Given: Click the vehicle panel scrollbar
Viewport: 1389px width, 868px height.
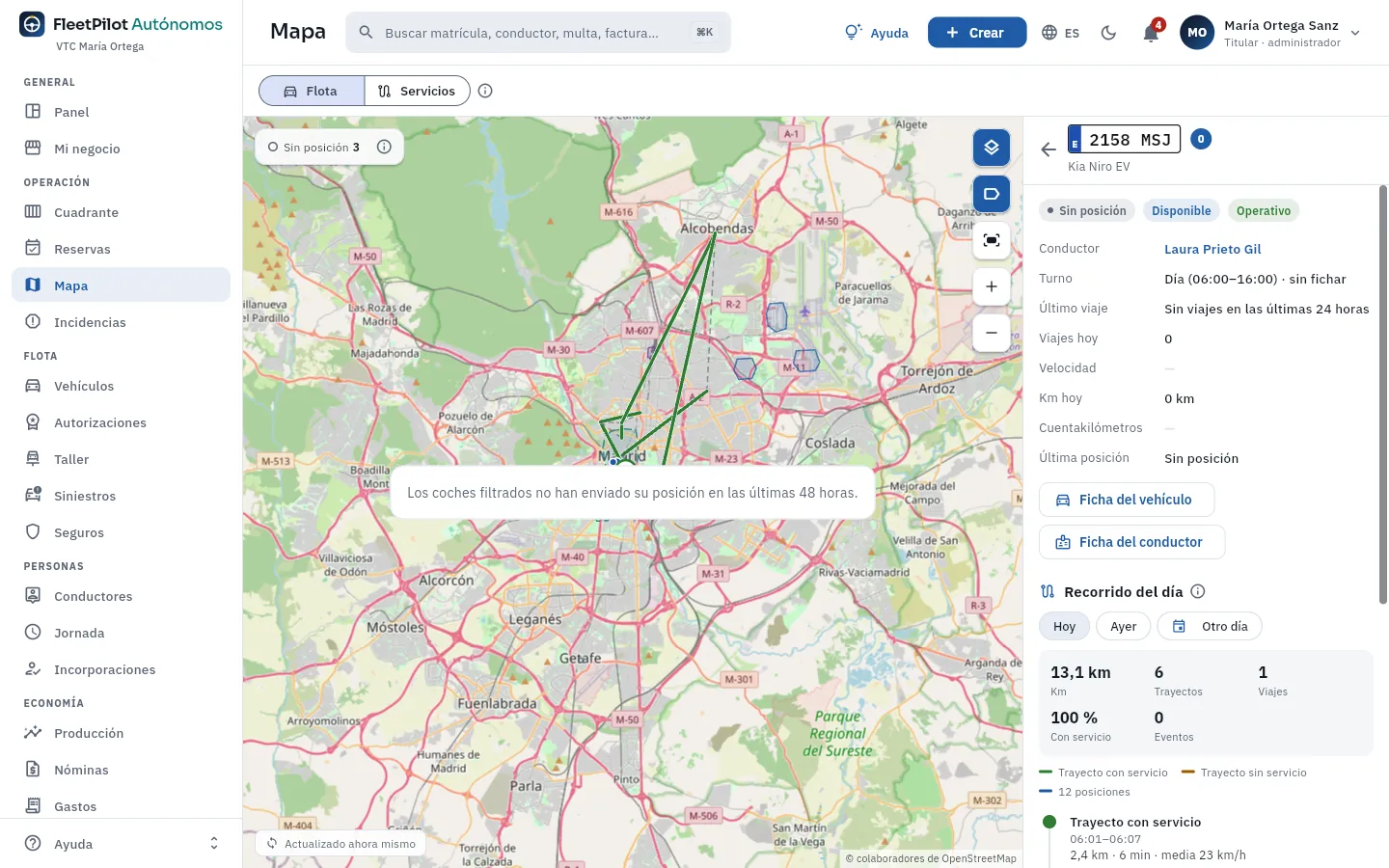Looking at the screenshot, I should (1382, 395).
